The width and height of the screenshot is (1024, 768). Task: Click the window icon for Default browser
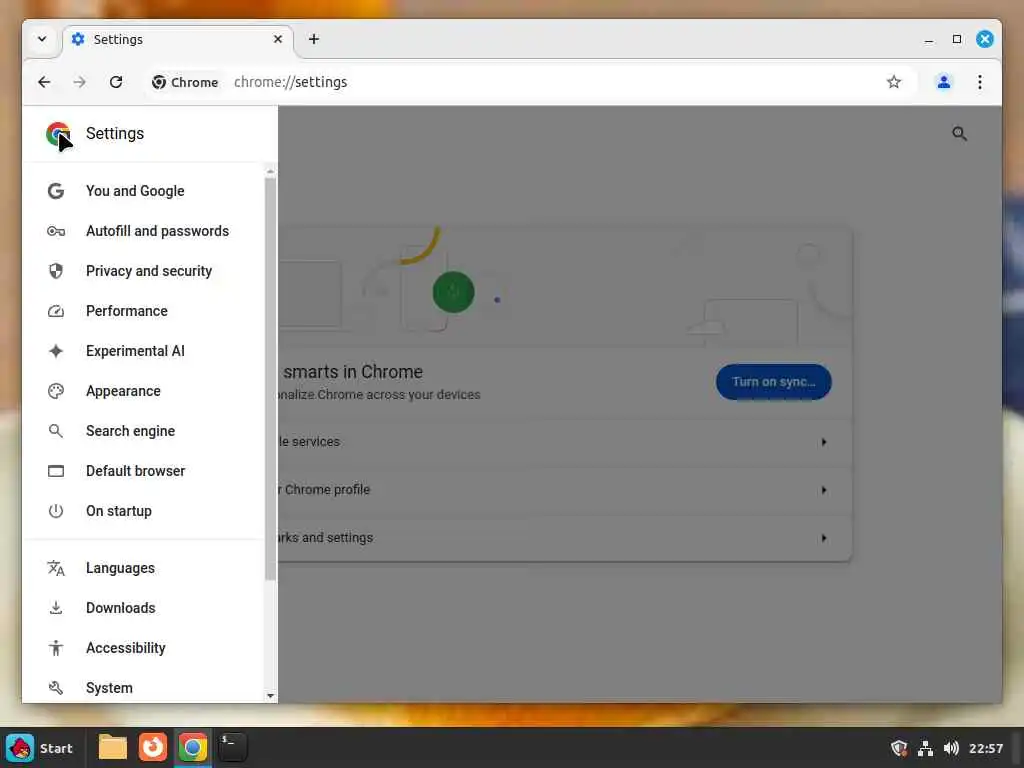tap(56, 471)
